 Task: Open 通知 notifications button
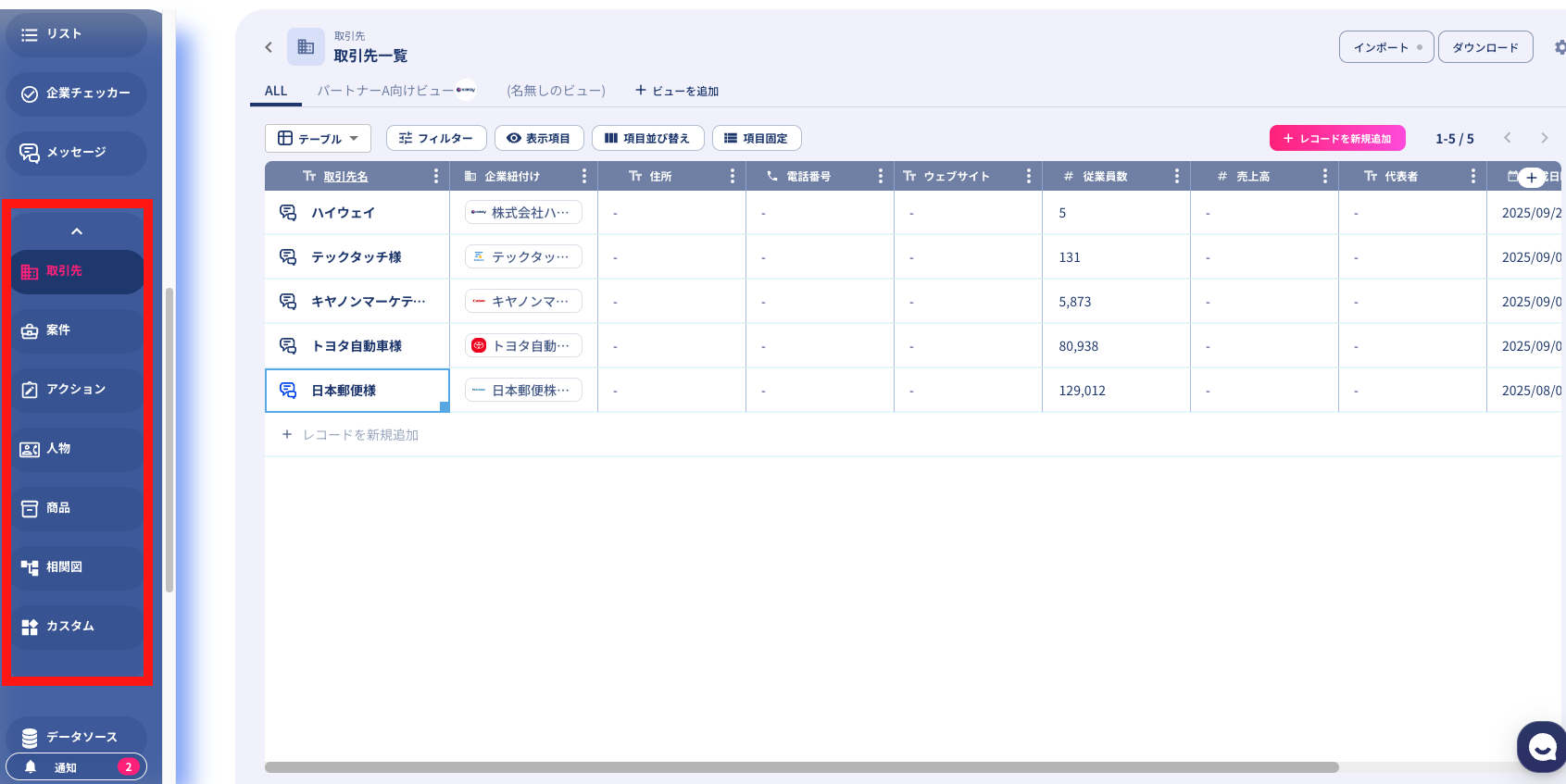point(76,767)
